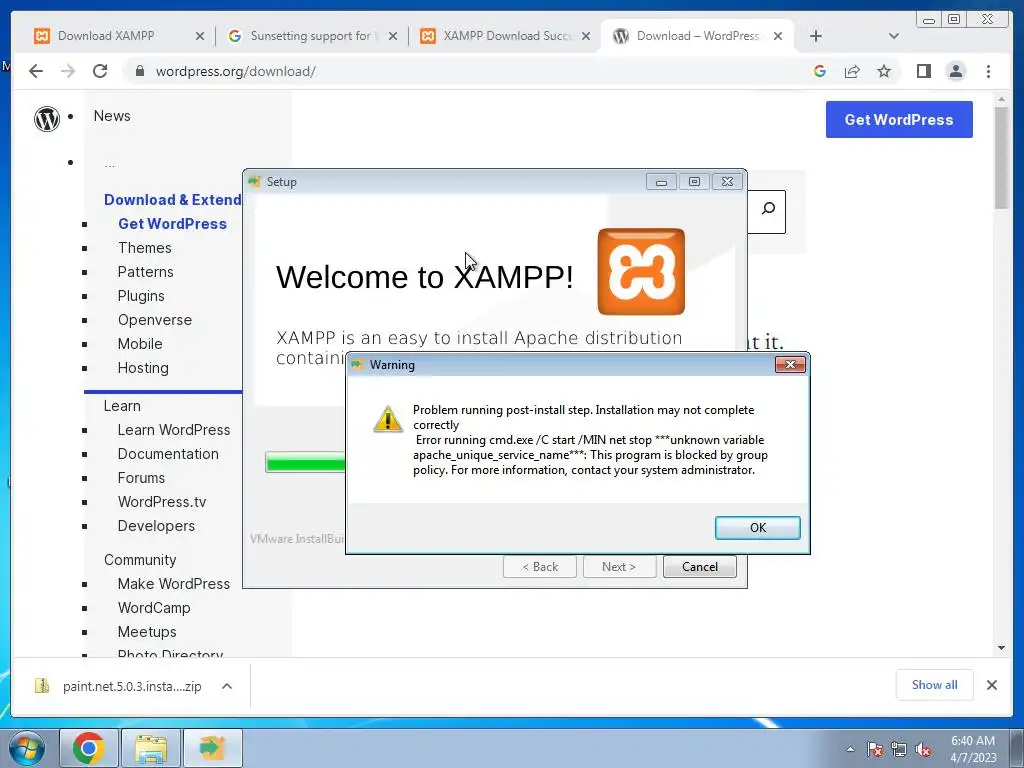This screenshot has height=768, width=1024.
Task: Click the XAMPP installer taskbar icon
Action: click(212, 748)
